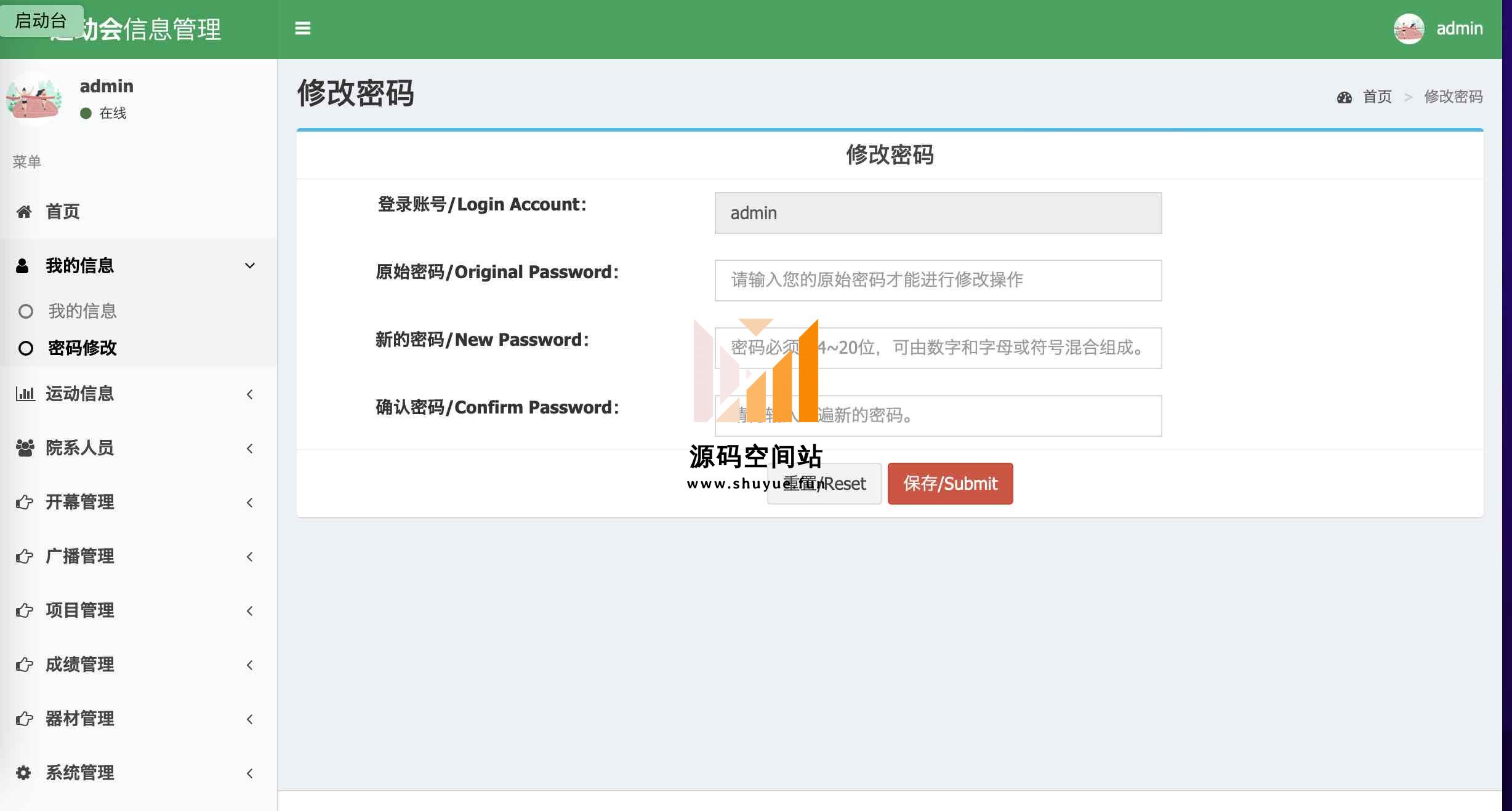Expand the 项目管理 menu arrow
Viewport: 1512px width, 811px height.
click(x=249, y=611)
